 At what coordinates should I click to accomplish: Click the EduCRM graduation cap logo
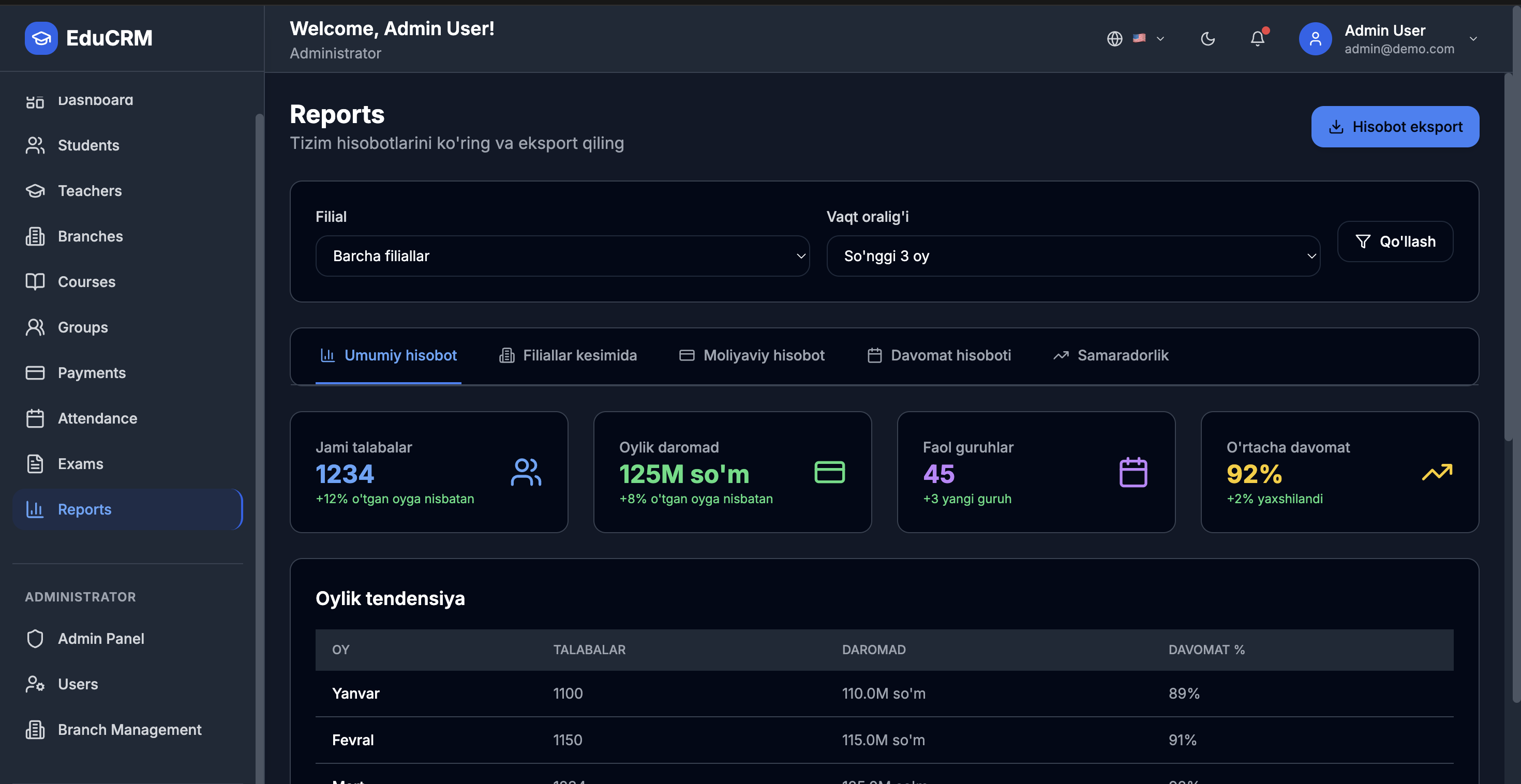(x=41, y=38)
